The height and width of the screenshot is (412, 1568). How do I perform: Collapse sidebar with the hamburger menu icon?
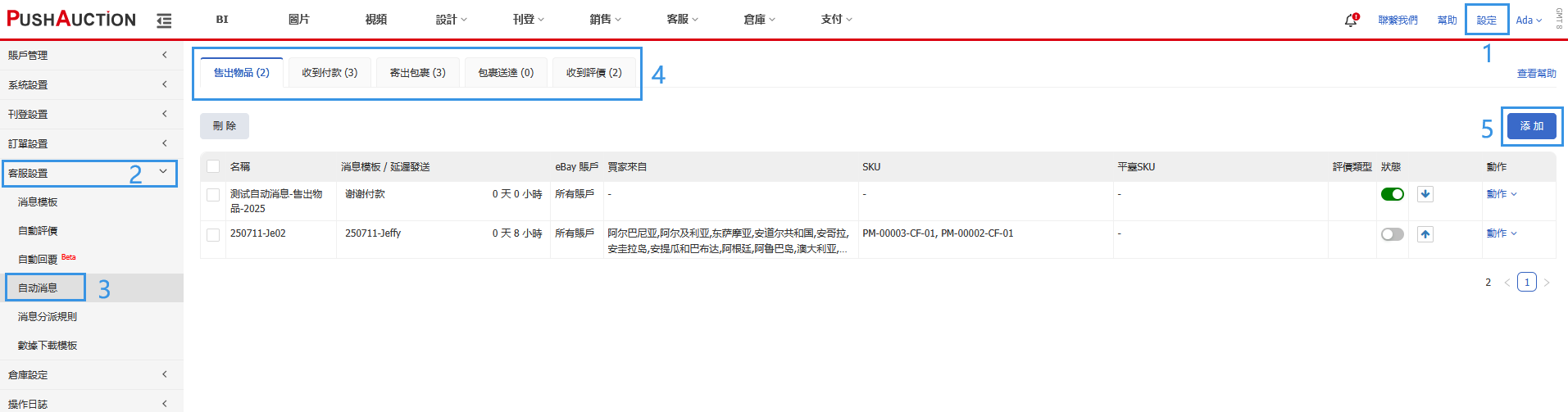click(x=164, y=20)
